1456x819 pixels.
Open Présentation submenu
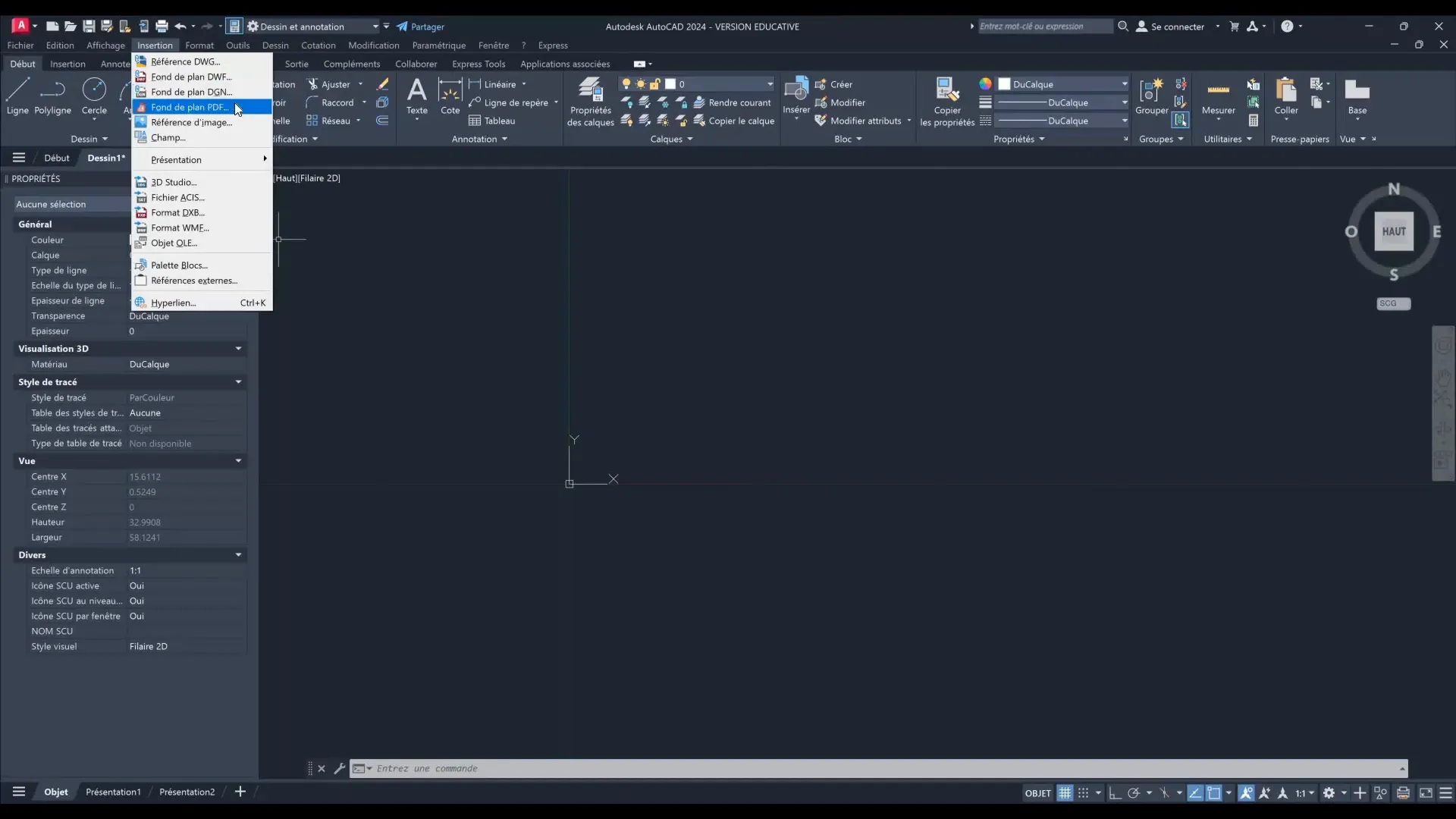pos(202,160)
